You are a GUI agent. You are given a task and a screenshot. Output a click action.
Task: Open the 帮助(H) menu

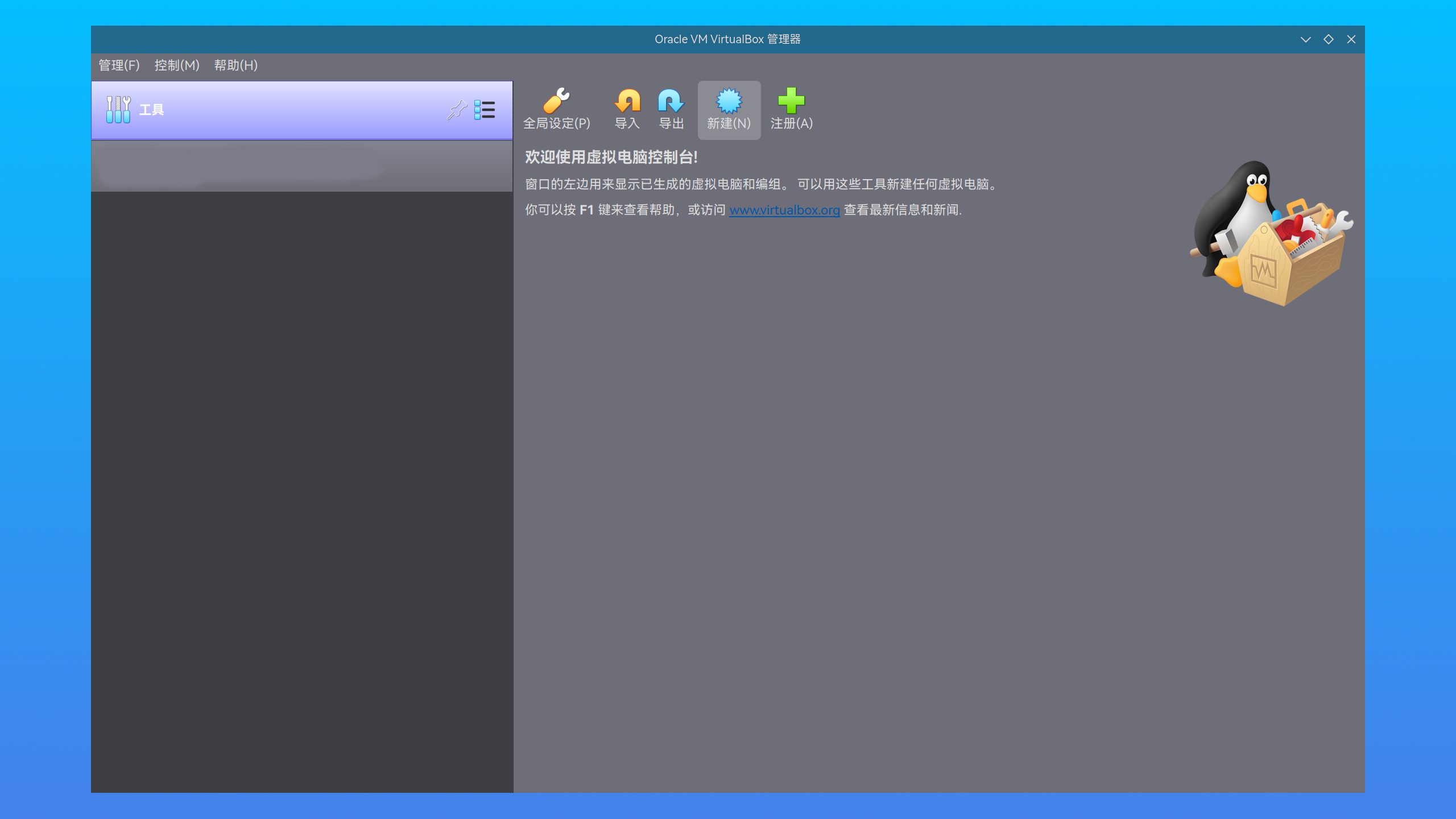pyautogui.click(x=235, y=65)
